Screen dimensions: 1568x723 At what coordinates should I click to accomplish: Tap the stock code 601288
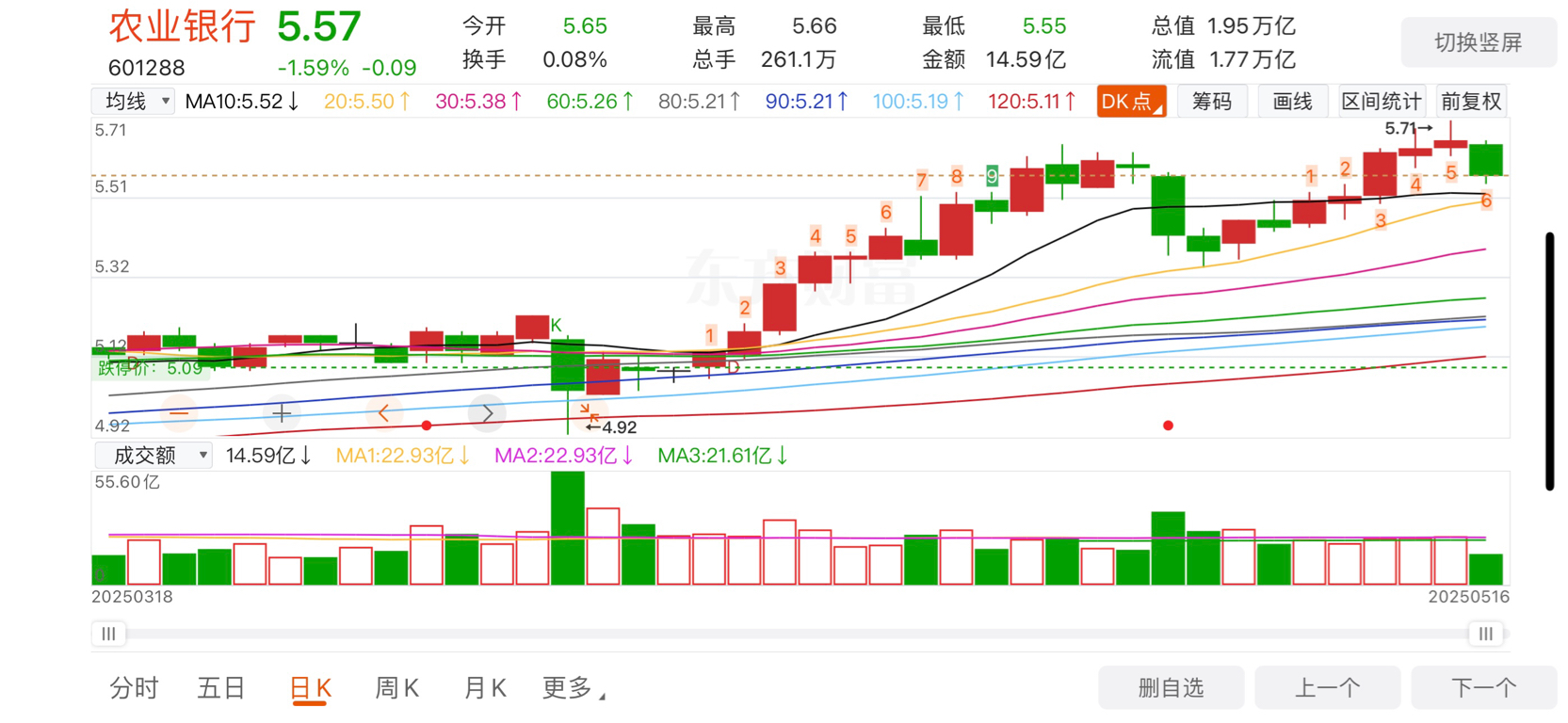[x=147, y=68]
